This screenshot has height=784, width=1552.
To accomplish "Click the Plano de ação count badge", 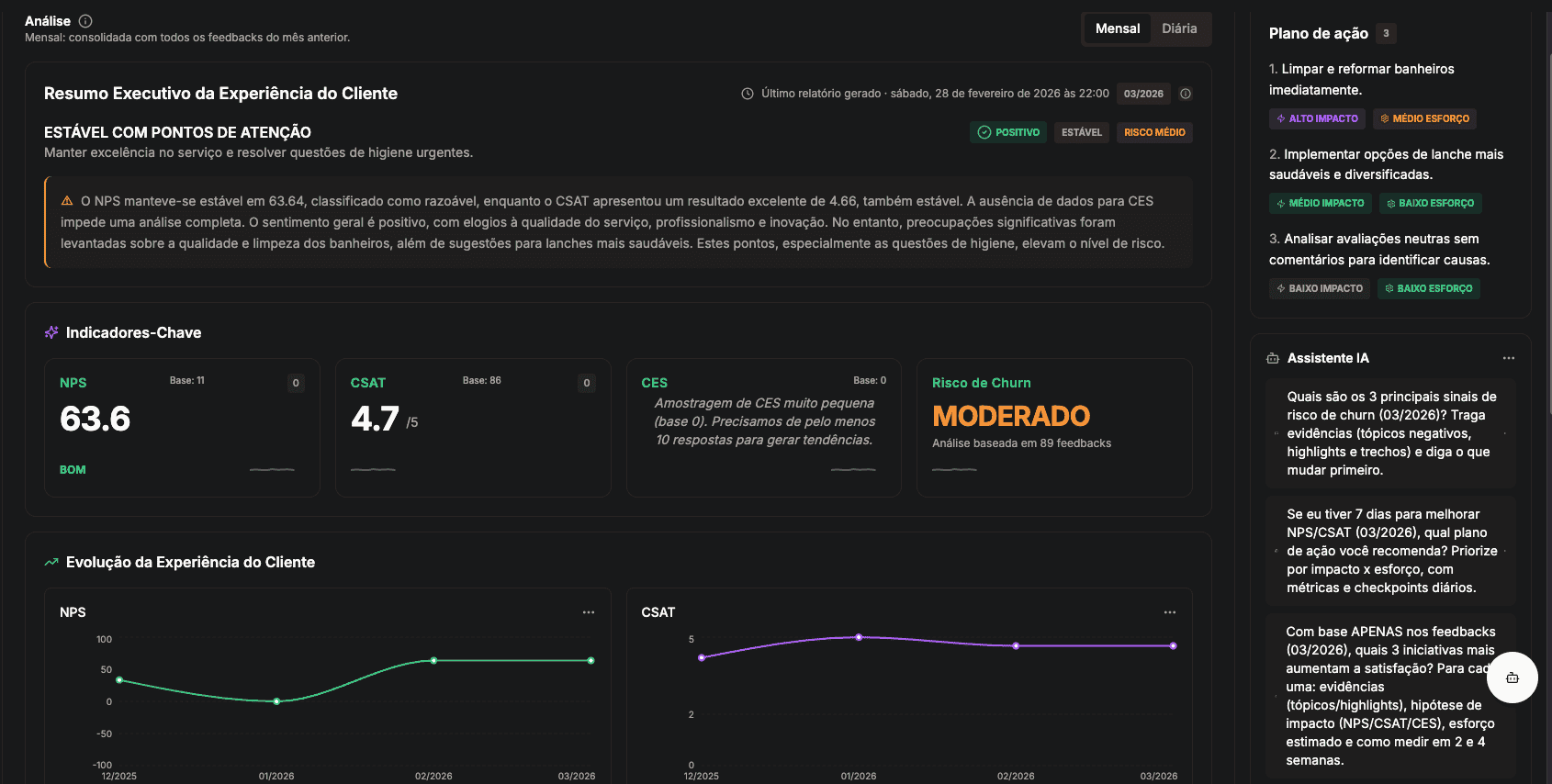I will [x=1386, y=33].
